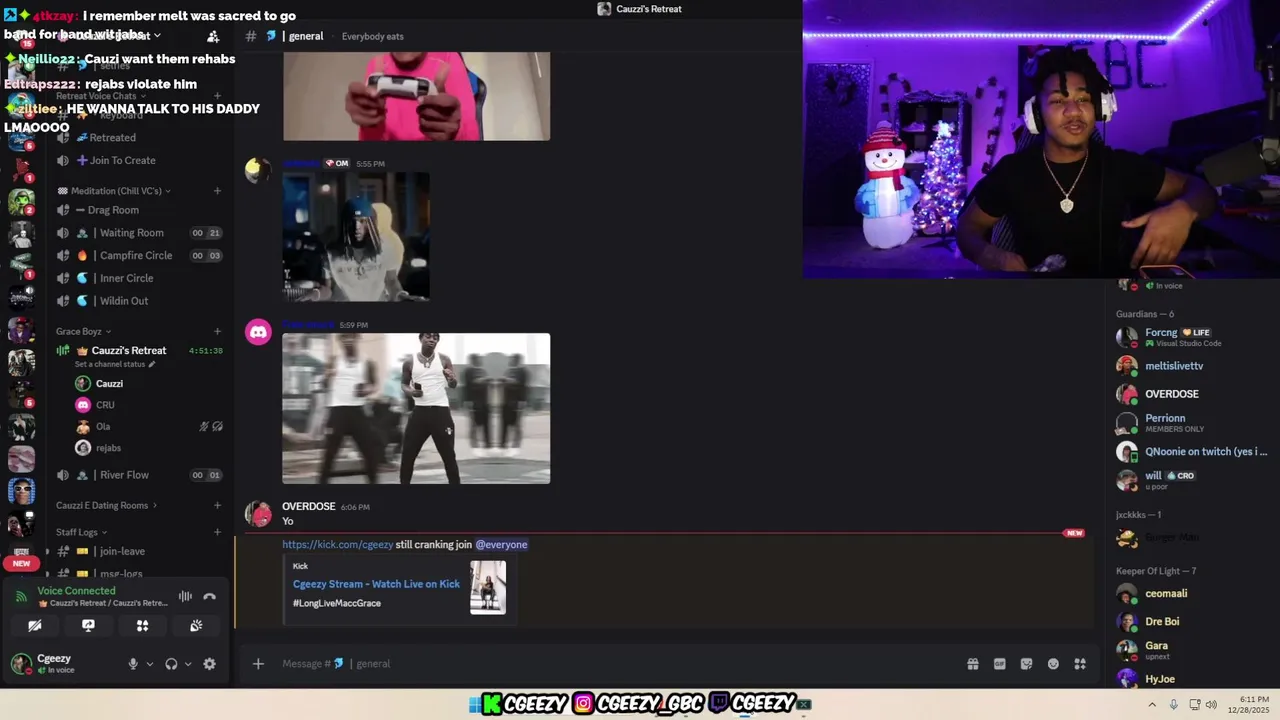1280x720 pixels.
Task: Select Ola in the voice channel
Action: coord(103,427)
